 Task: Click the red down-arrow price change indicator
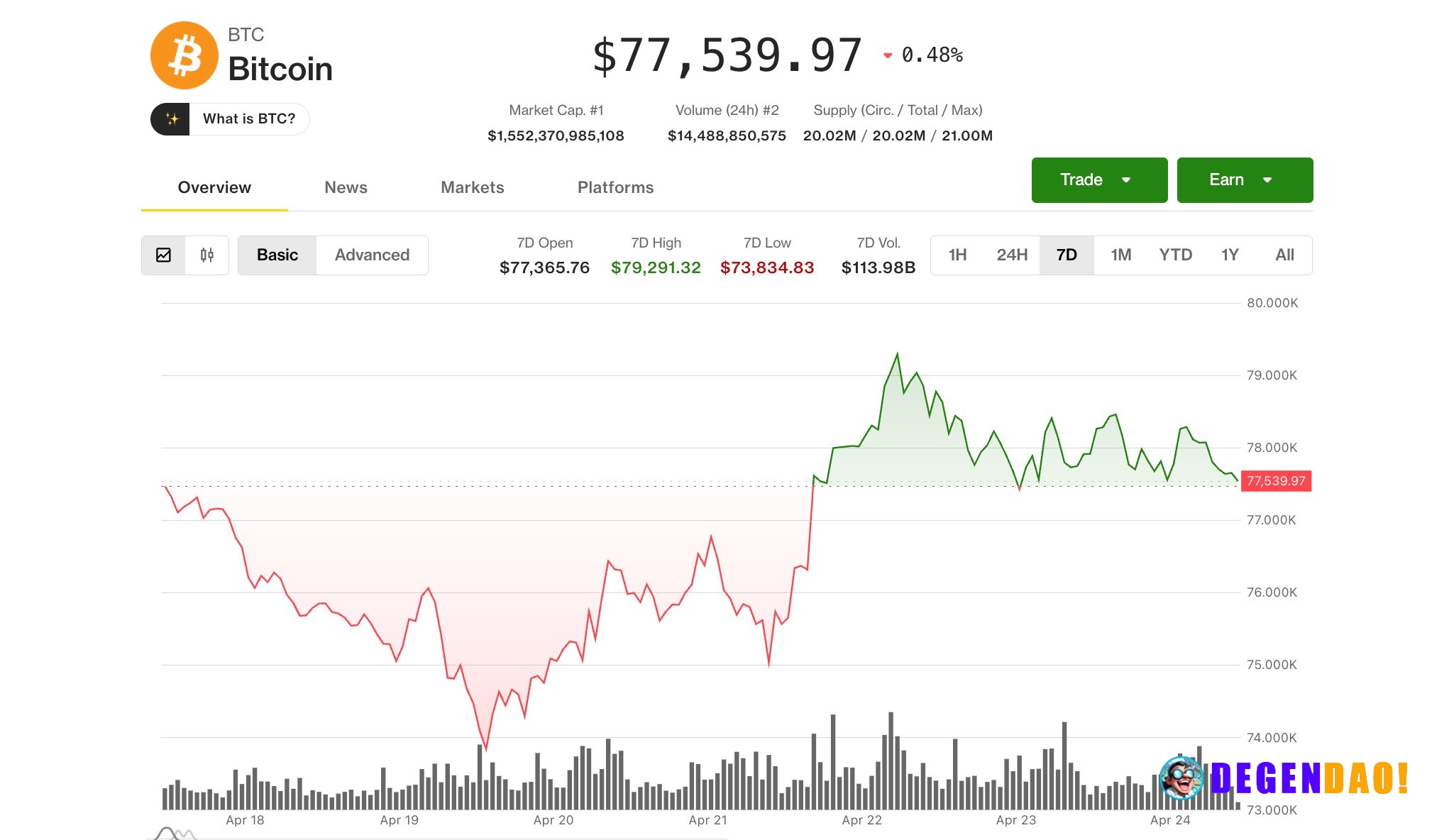tap(887, 54)
